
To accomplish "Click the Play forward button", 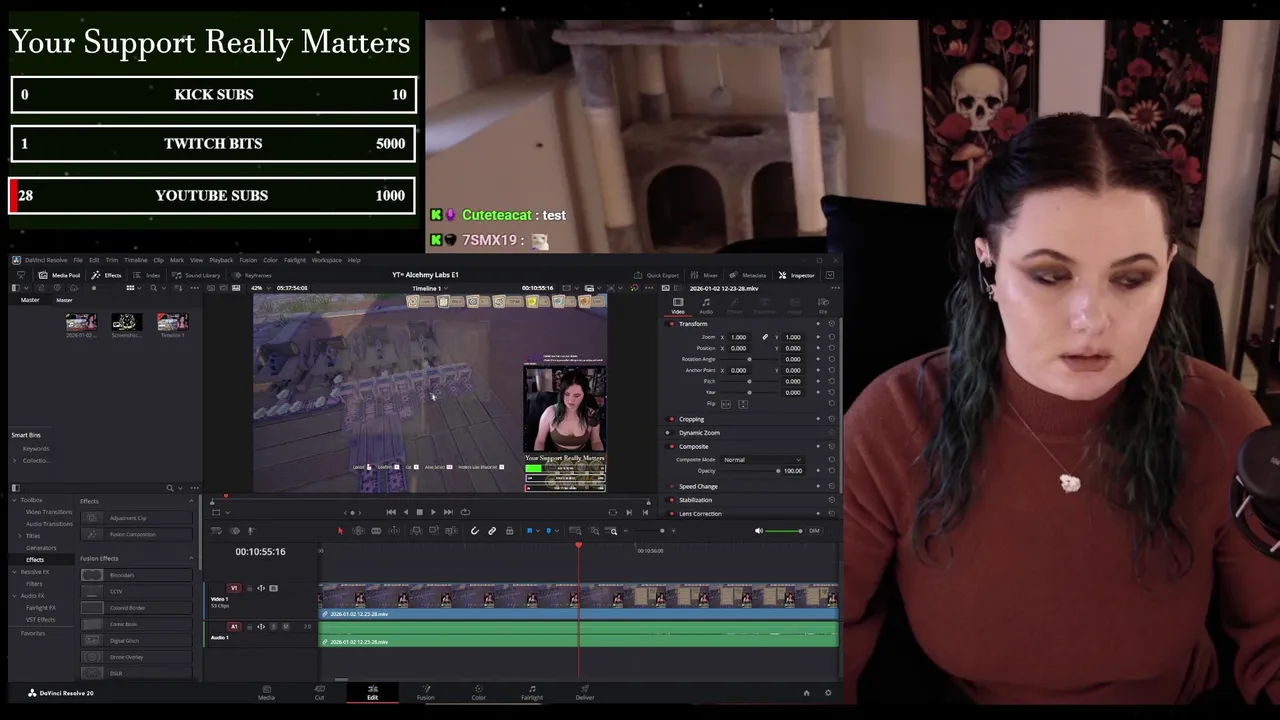I will 433,512.
